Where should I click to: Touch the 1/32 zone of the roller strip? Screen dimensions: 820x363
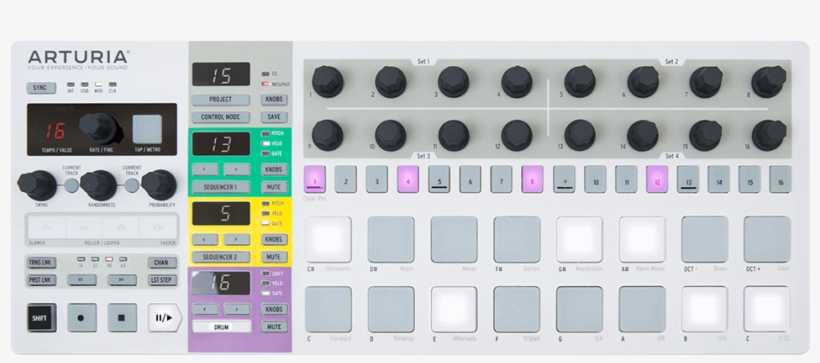158,228
